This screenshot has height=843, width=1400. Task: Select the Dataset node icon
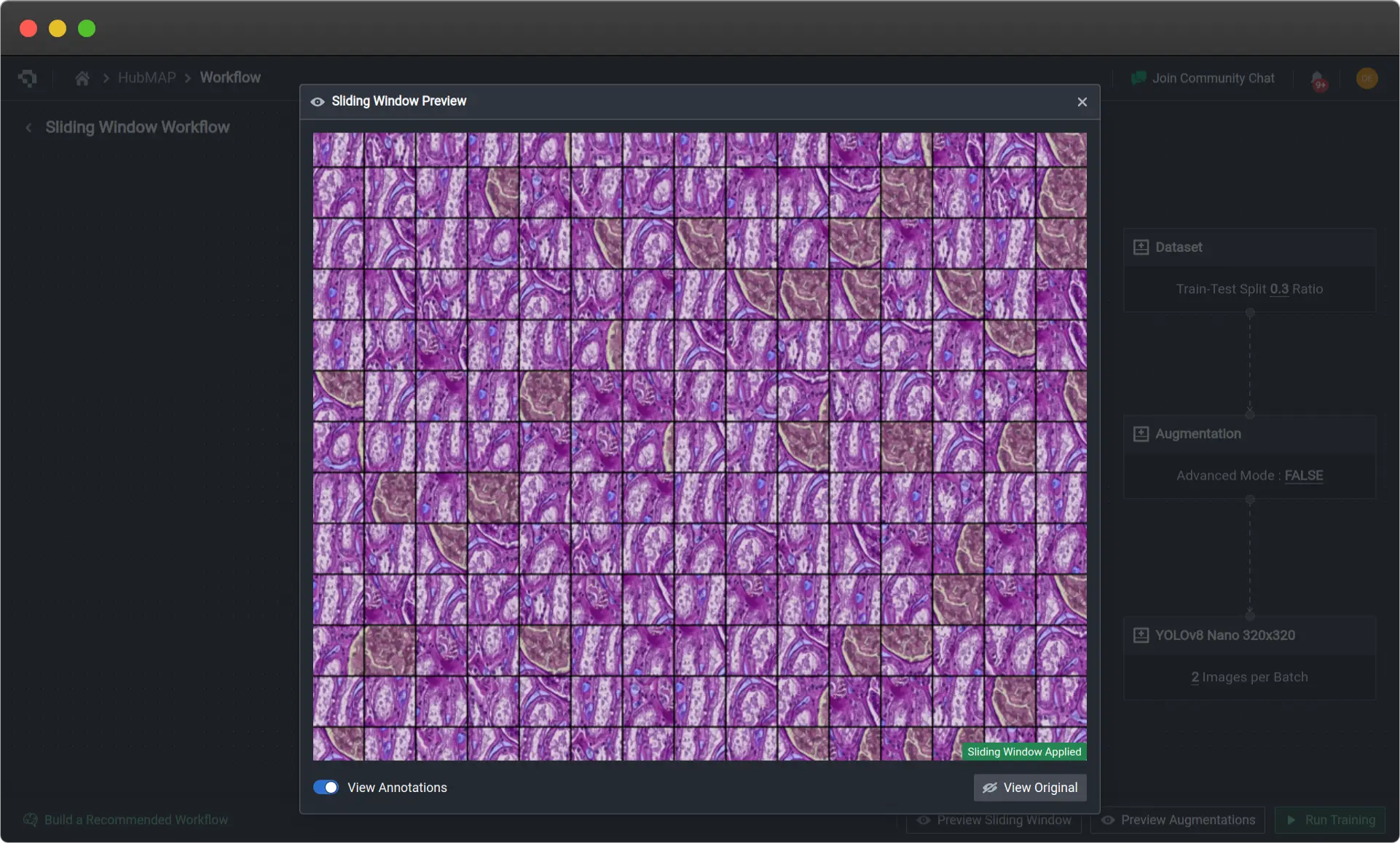(1141, 247)
